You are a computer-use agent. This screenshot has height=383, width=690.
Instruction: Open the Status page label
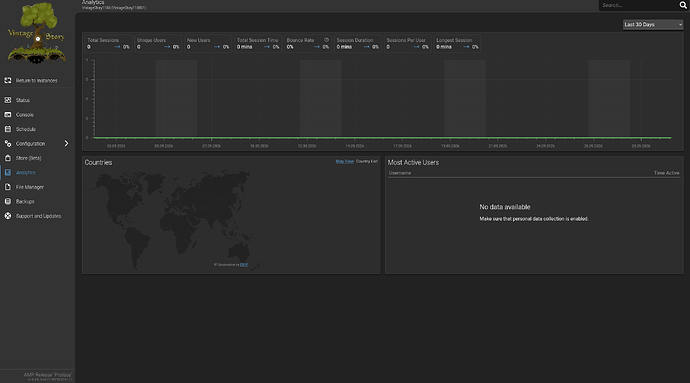tap(23, 100)
